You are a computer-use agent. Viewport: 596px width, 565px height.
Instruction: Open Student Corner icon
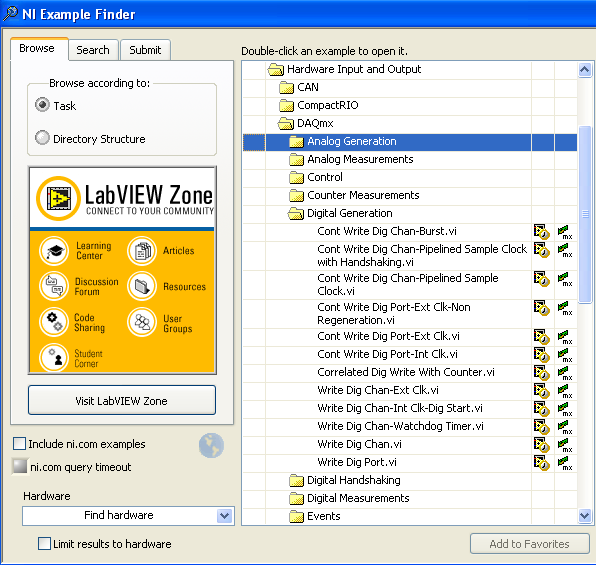point(54,357)
